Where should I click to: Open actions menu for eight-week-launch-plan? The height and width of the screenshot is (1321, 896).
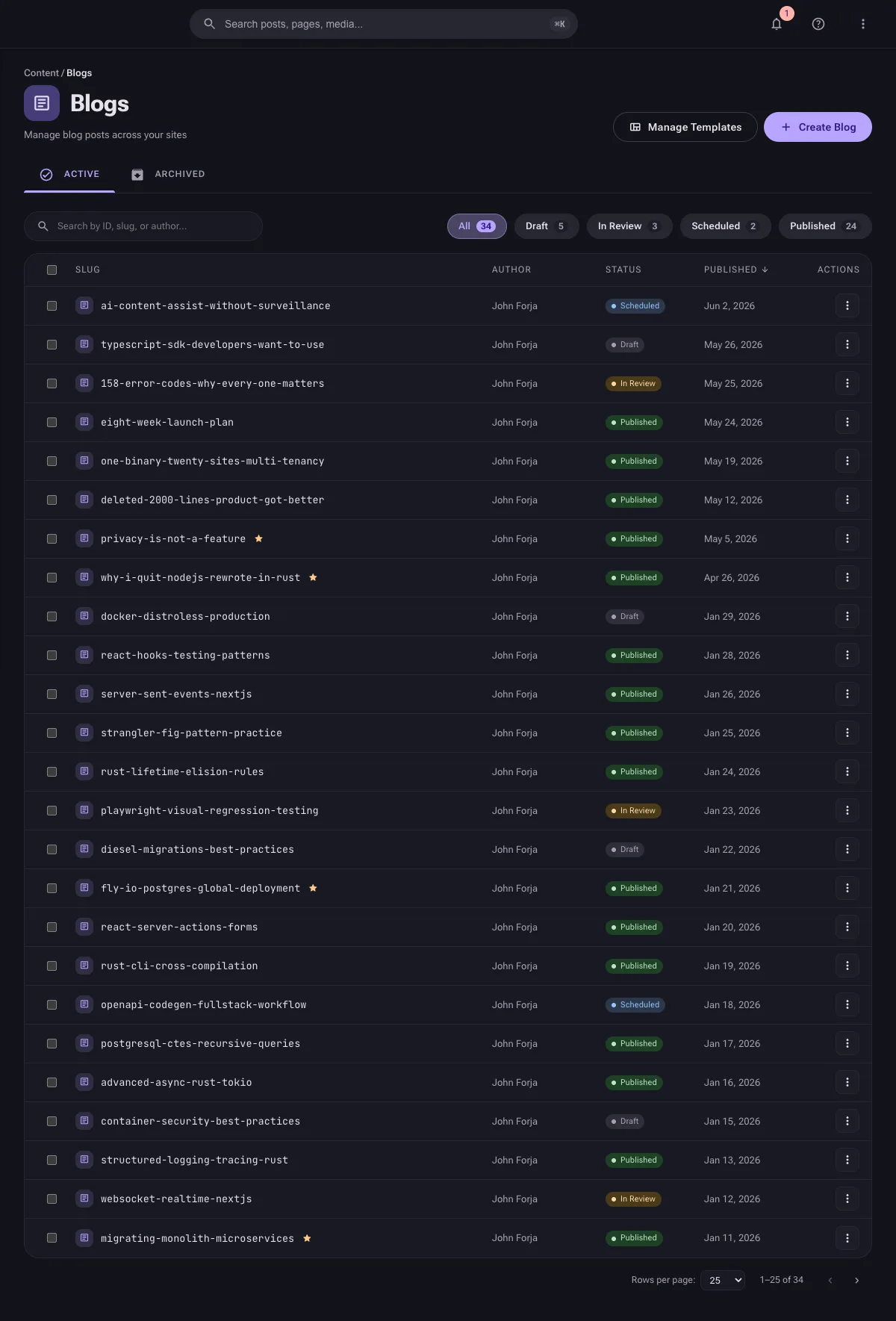pos(847,423)
